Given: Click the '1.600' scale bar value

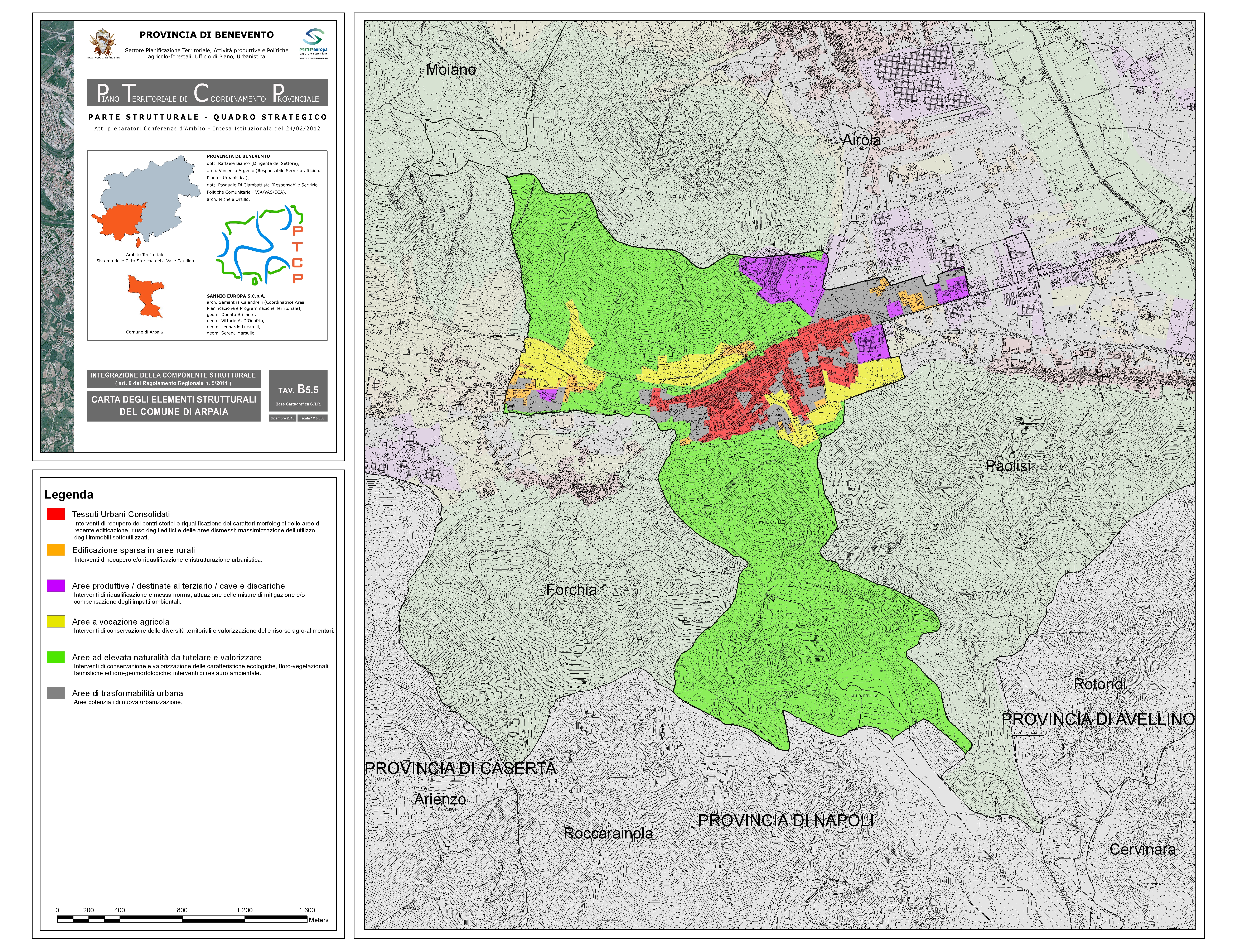Looking at the screenshot, I should coord(307,910).
